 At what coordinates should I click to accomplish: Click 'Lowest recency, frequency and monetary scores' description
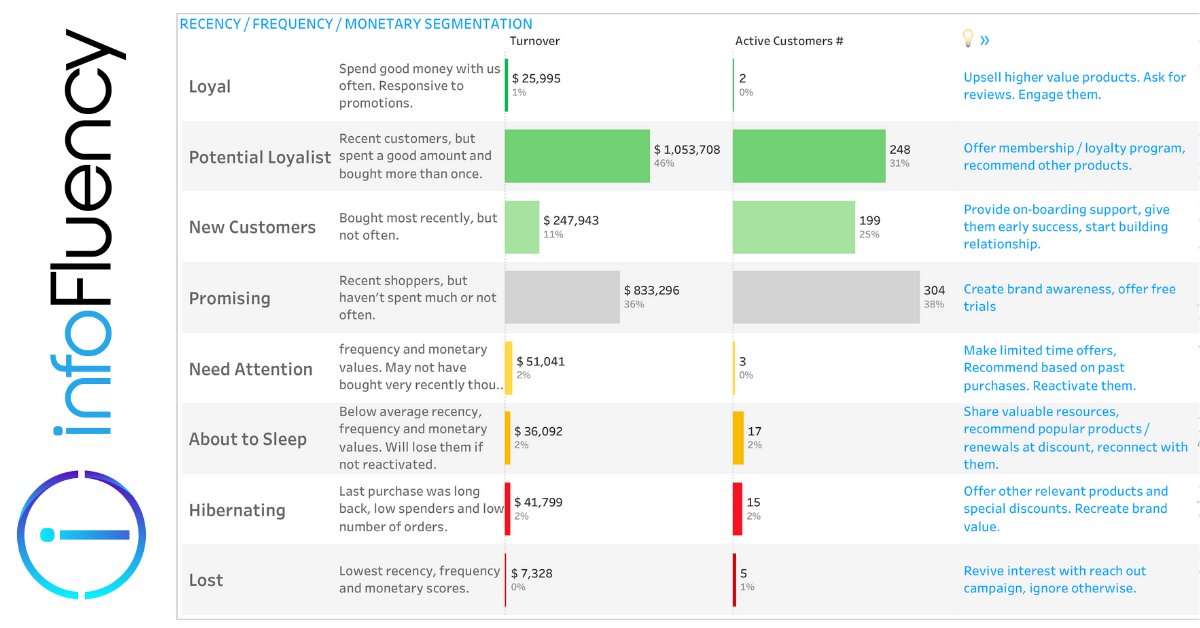pos(420,580)
